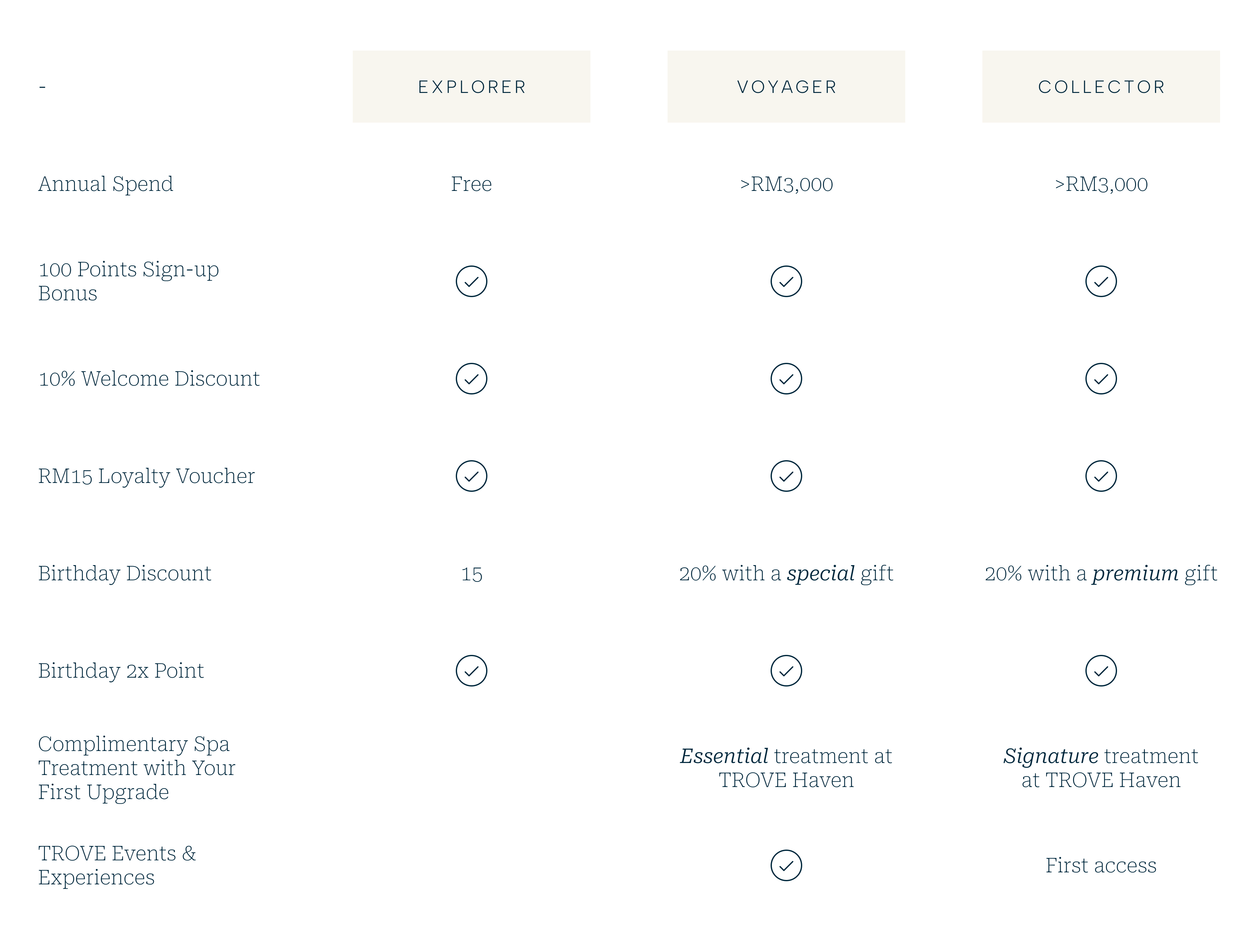1258x952 pixels.
Task: Click Voyager's TROVE Events & Experiences checkmark
Action: pos(786,866)
